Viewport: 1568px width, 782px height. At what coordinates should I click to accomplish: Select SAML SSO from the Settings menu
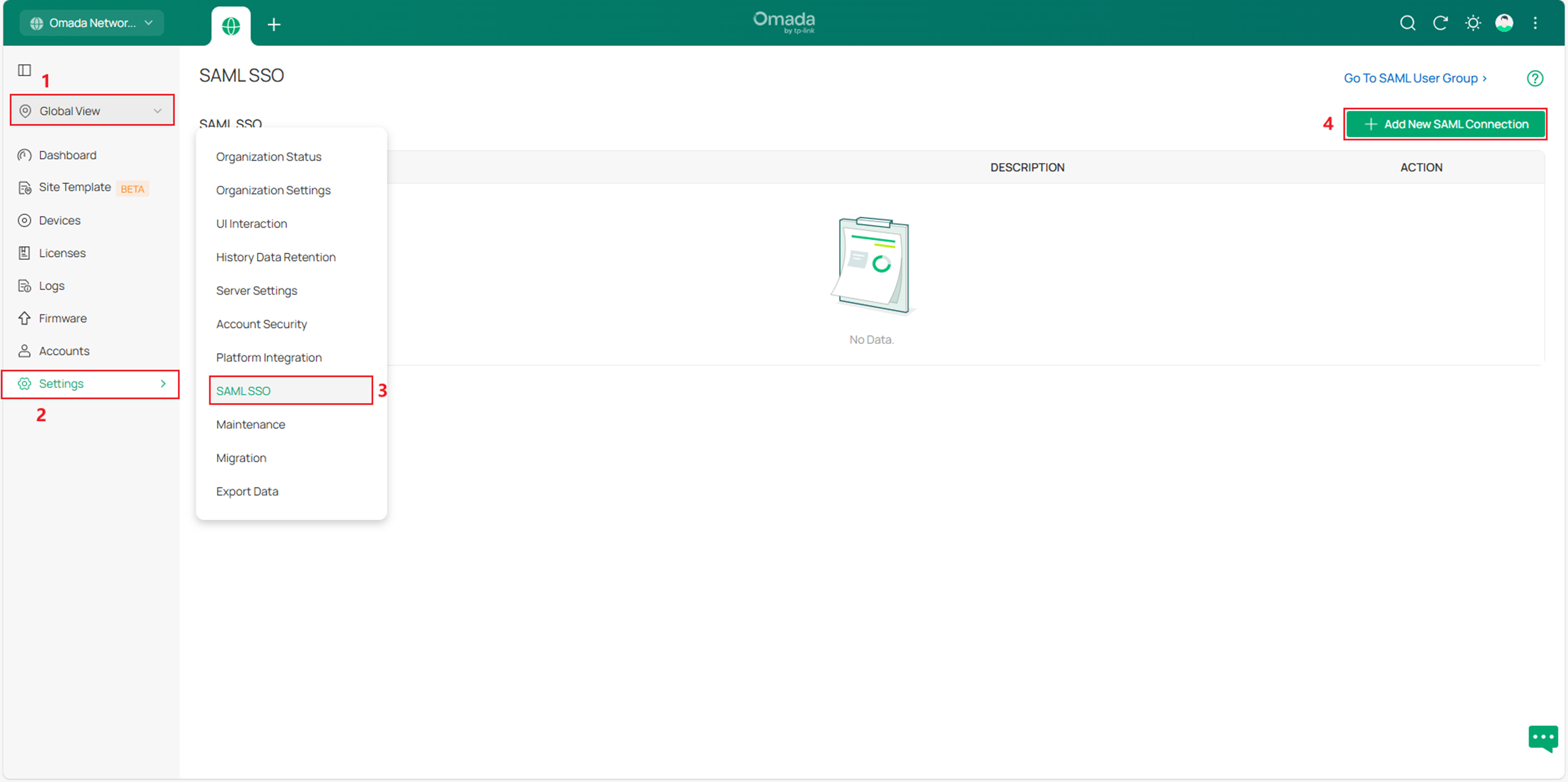244,390
